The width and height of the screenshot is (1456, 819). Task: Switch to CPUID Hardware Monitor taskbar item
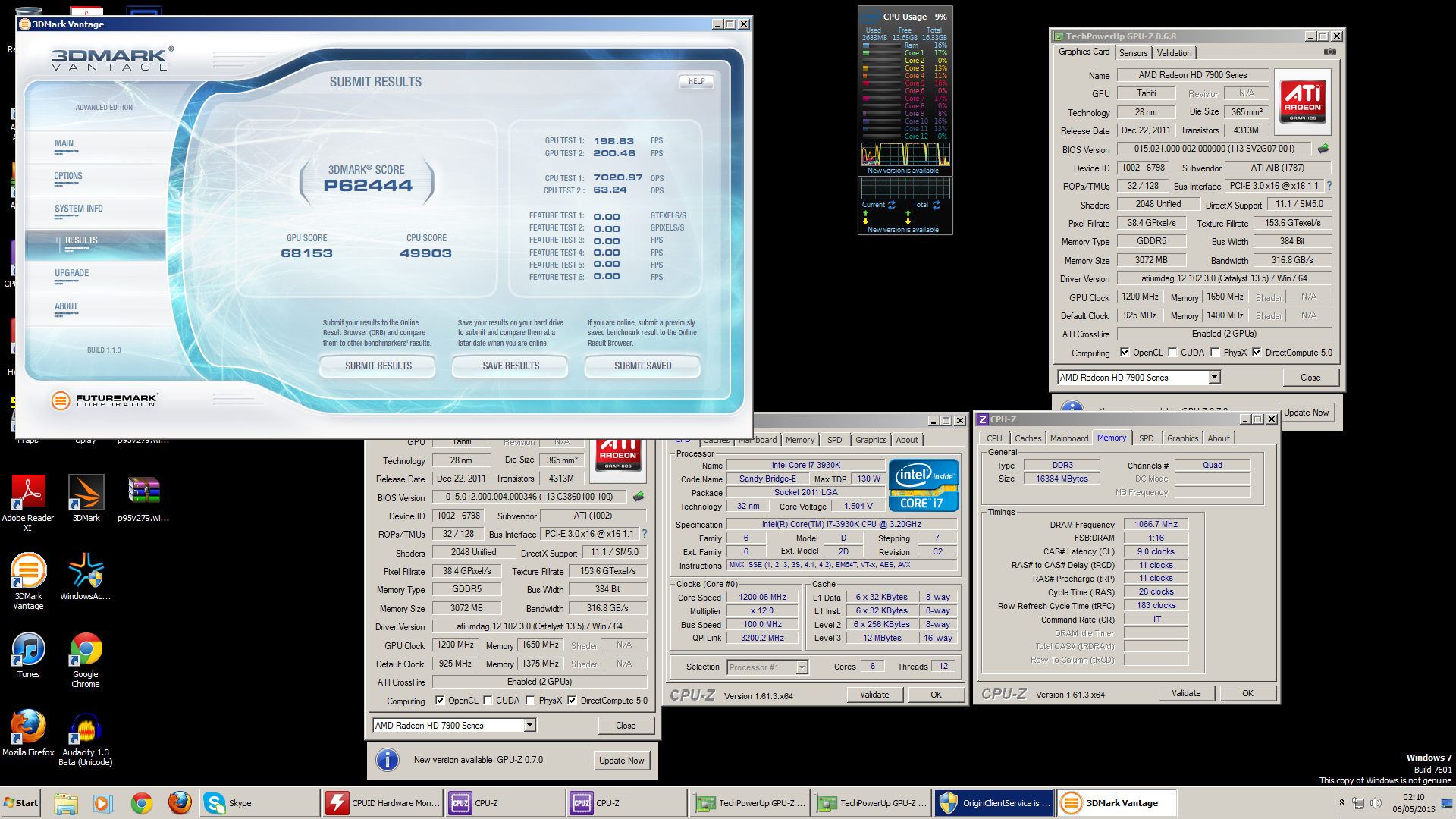(x=383, y=803)
